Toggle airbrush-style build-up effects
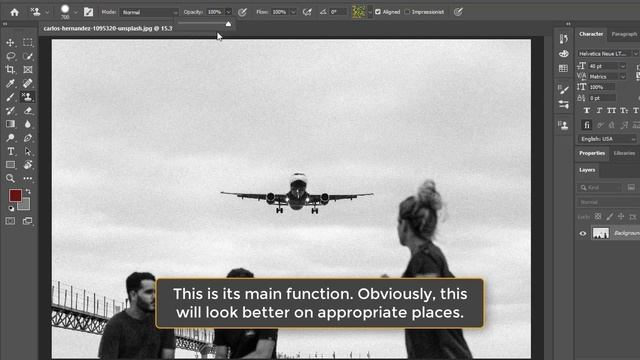This screenshot has width=640, height=360. (x=307, y=12)
